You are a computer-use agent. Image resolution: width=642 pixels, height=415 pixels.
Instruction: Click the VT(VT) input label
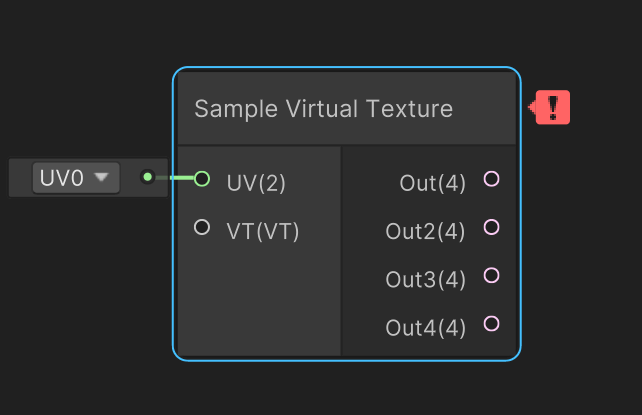263,232
